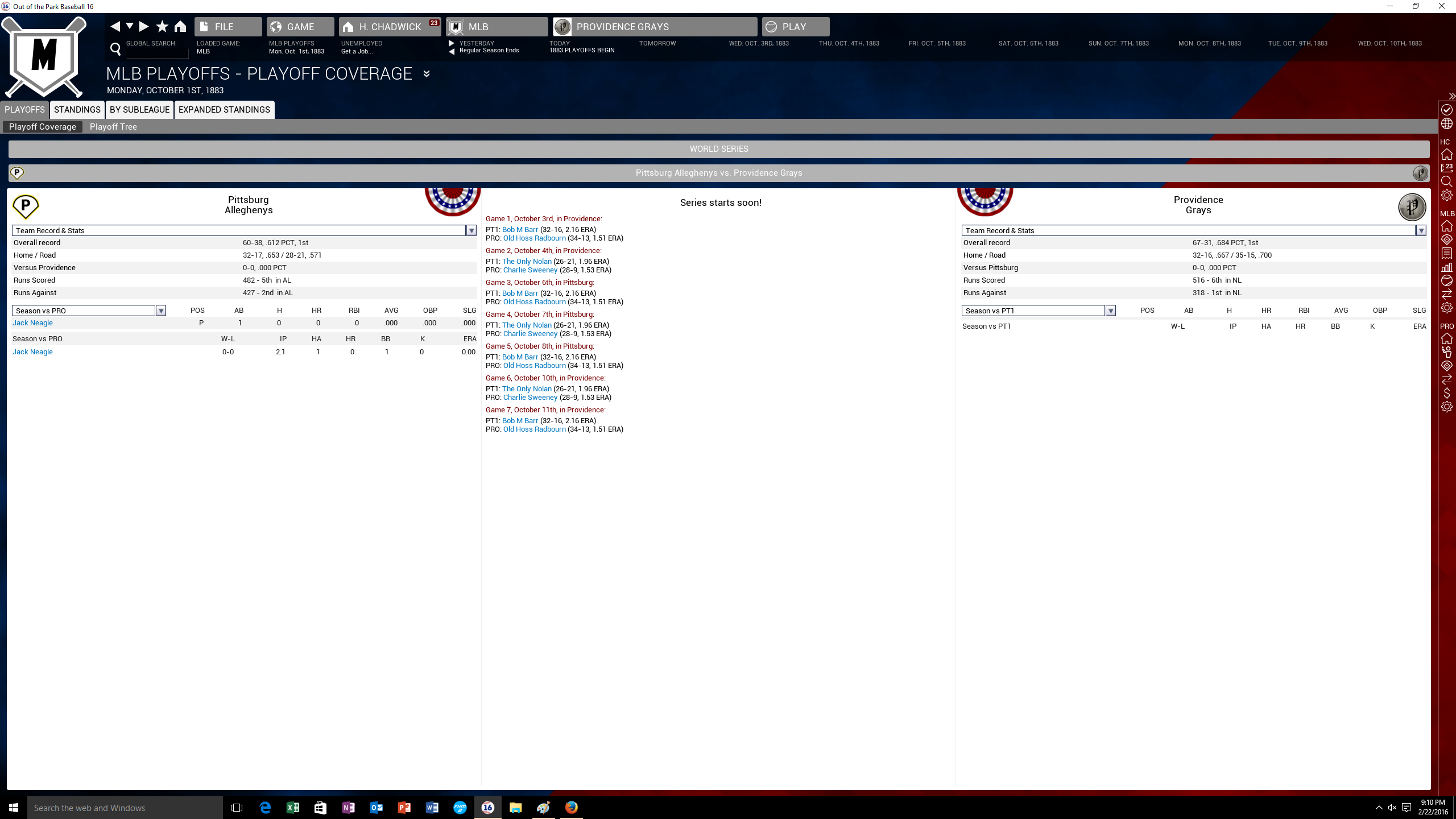Open Pittsburgh Team Record & Stats dropdown
This screenshot has width=1456, height=819.
pos(471,230)
